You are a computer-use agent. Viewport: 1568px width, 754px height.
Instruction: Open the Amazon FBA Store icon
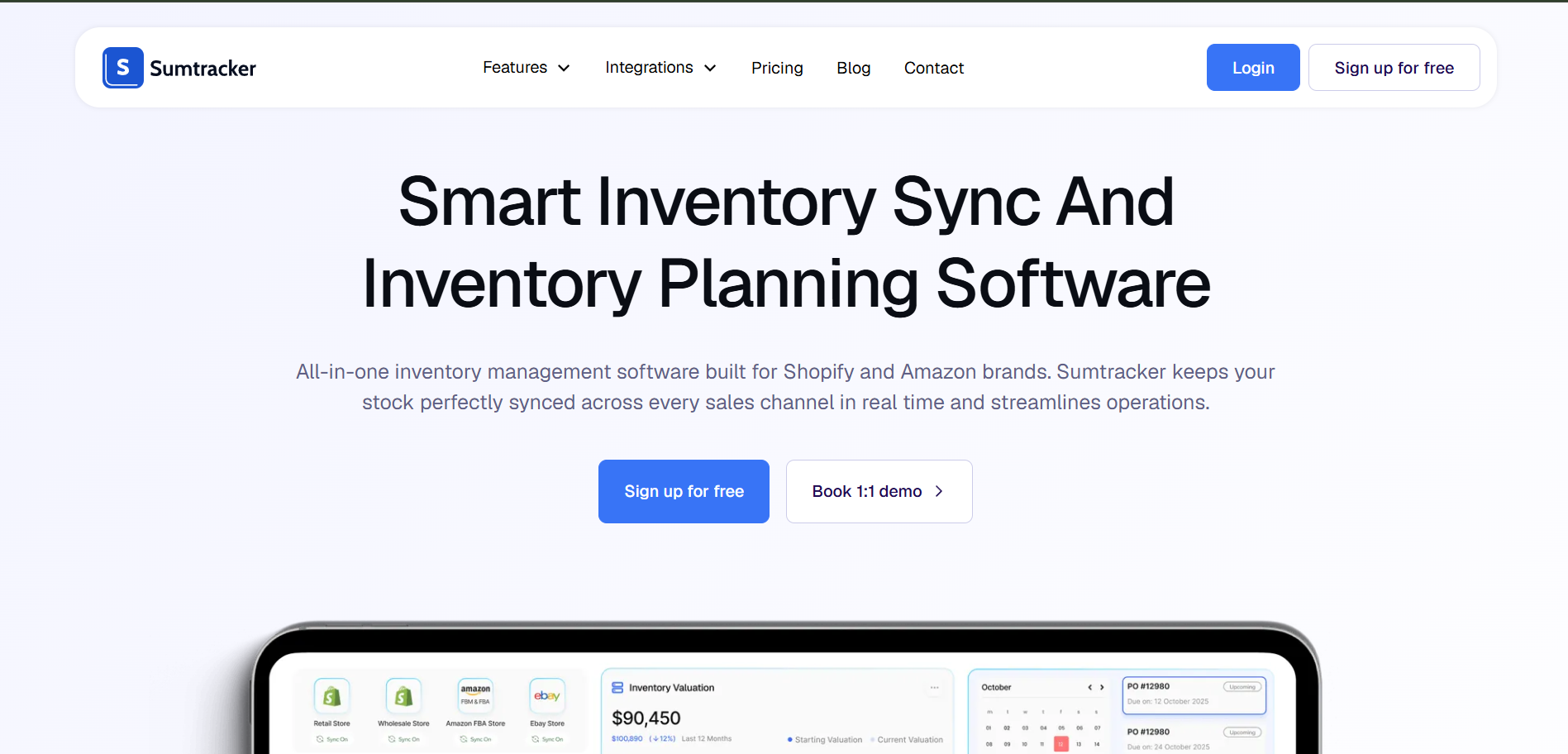(x=475, y=694)
